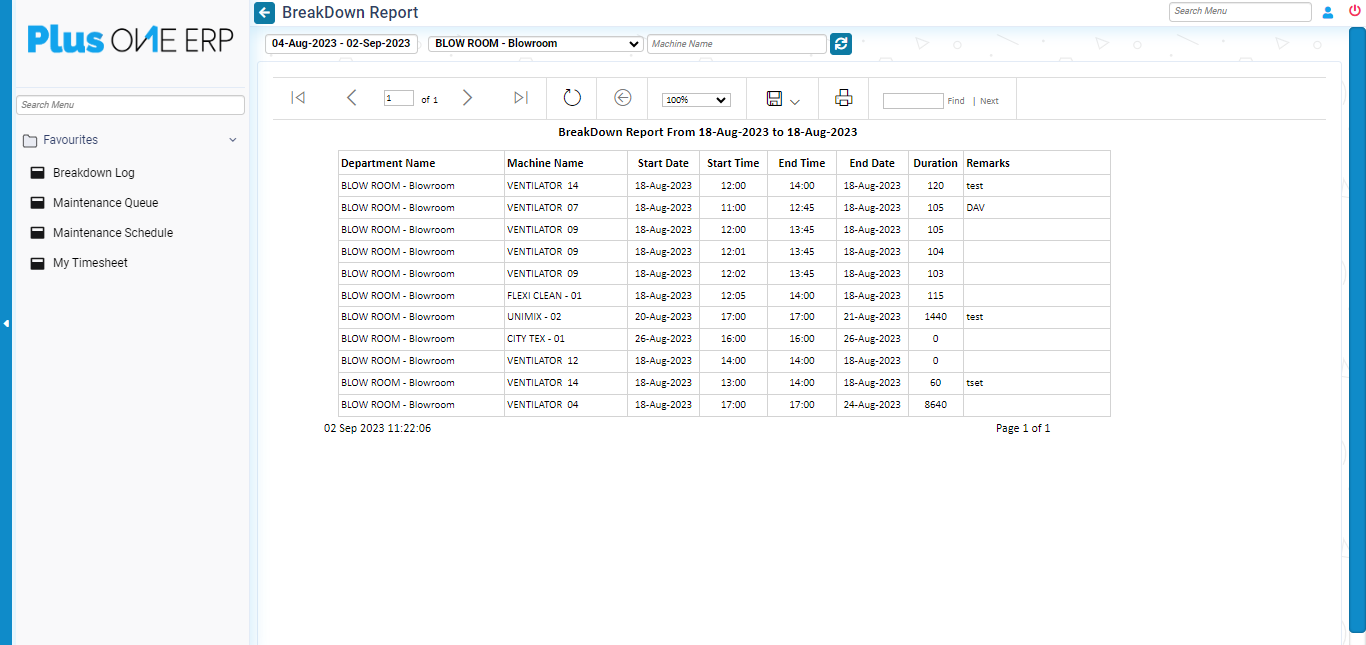The width and height of the screenshot is (1366, 645).
Task: Open the BLOW ROOM department dropdown
Action: [x=536, y=44]
